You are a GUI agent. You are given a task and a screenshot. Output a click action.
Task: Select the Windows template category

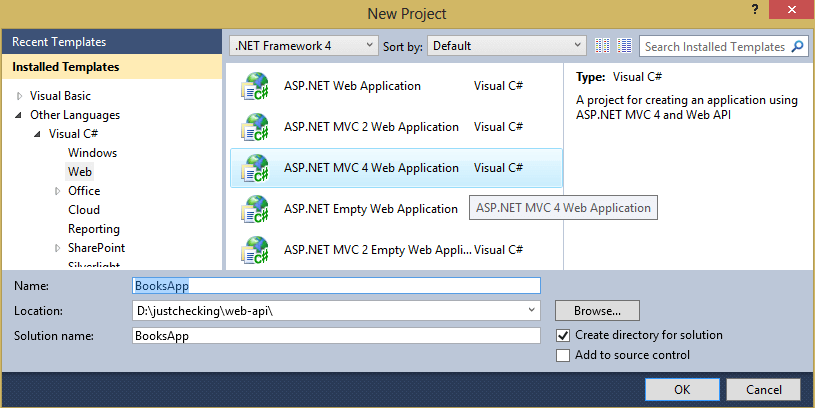click(92, 153)
